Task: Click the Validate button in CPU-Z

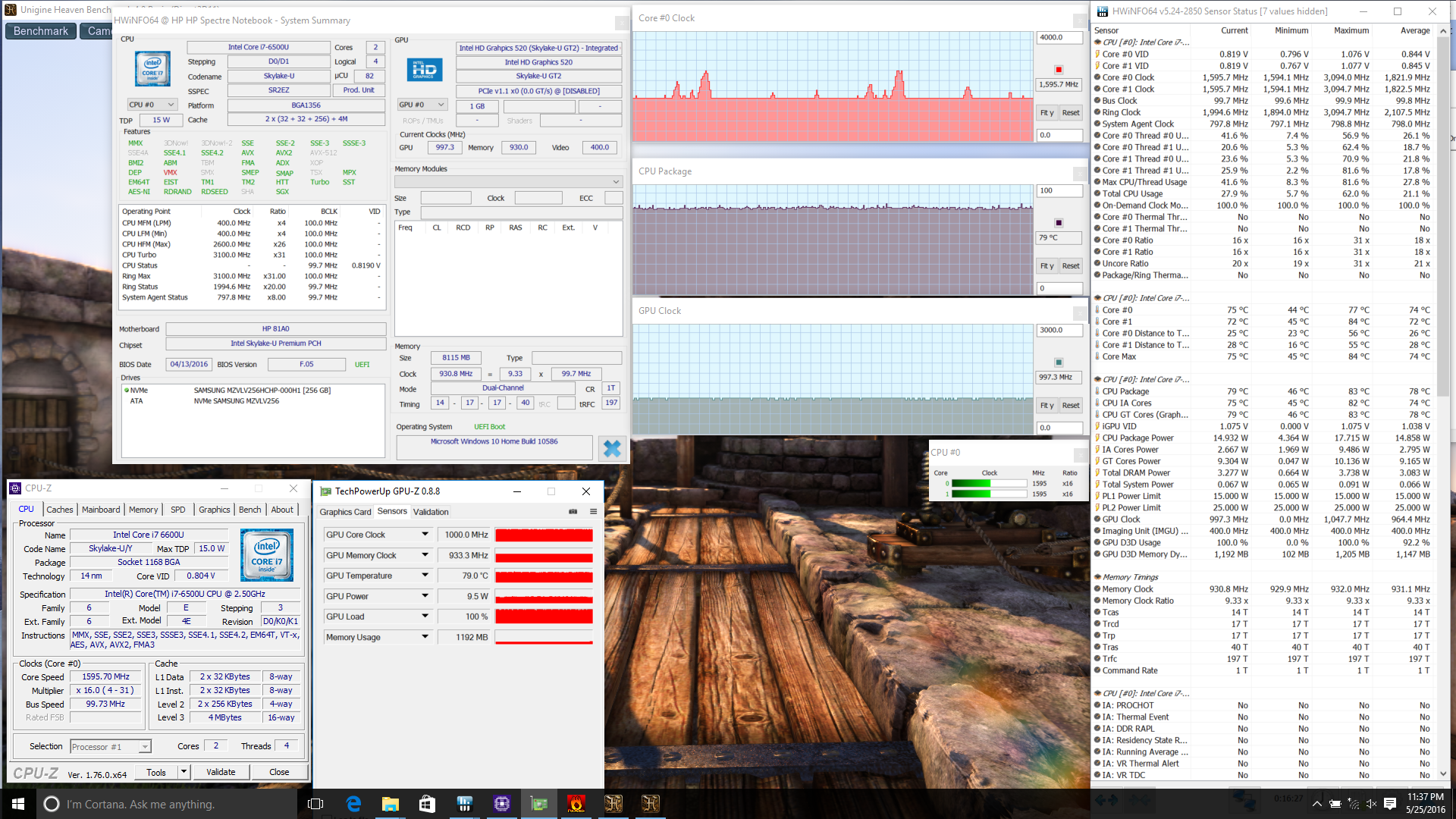Action: (x=221, y=772)
